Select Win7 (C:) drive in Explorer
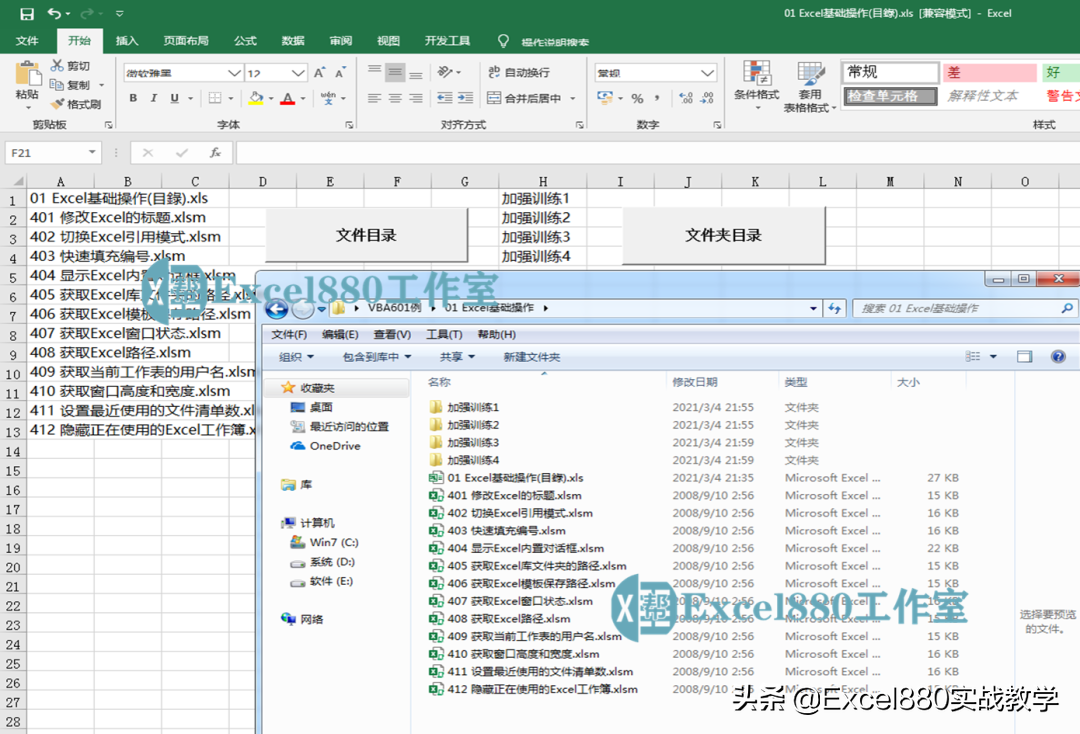The image size is (1080, 734). pyautogui.click(x=324, y=543)
